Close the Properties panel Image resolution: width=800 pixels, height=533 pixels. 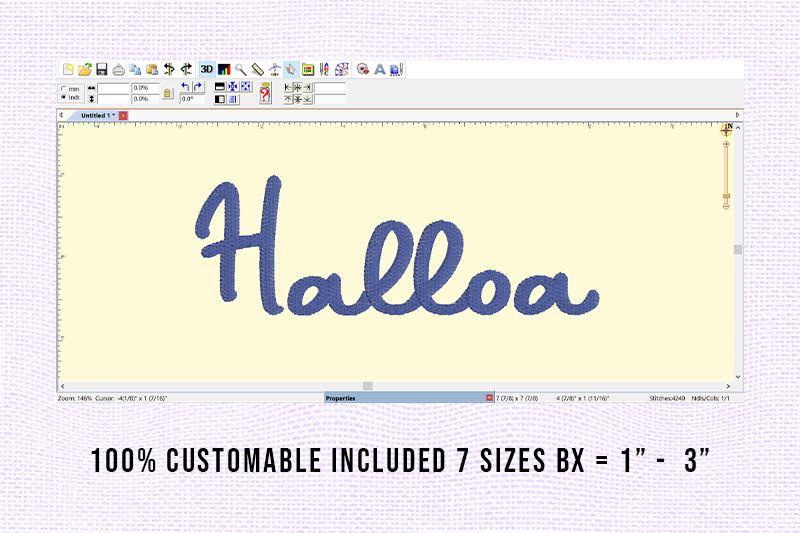point(489,397)
